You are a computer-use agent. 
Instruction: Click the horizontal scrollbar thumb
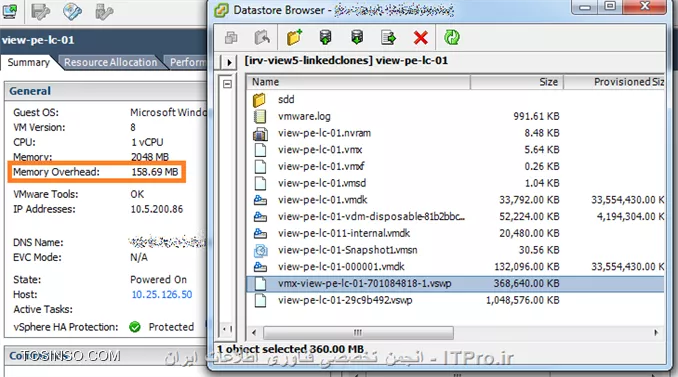[358, 332]
